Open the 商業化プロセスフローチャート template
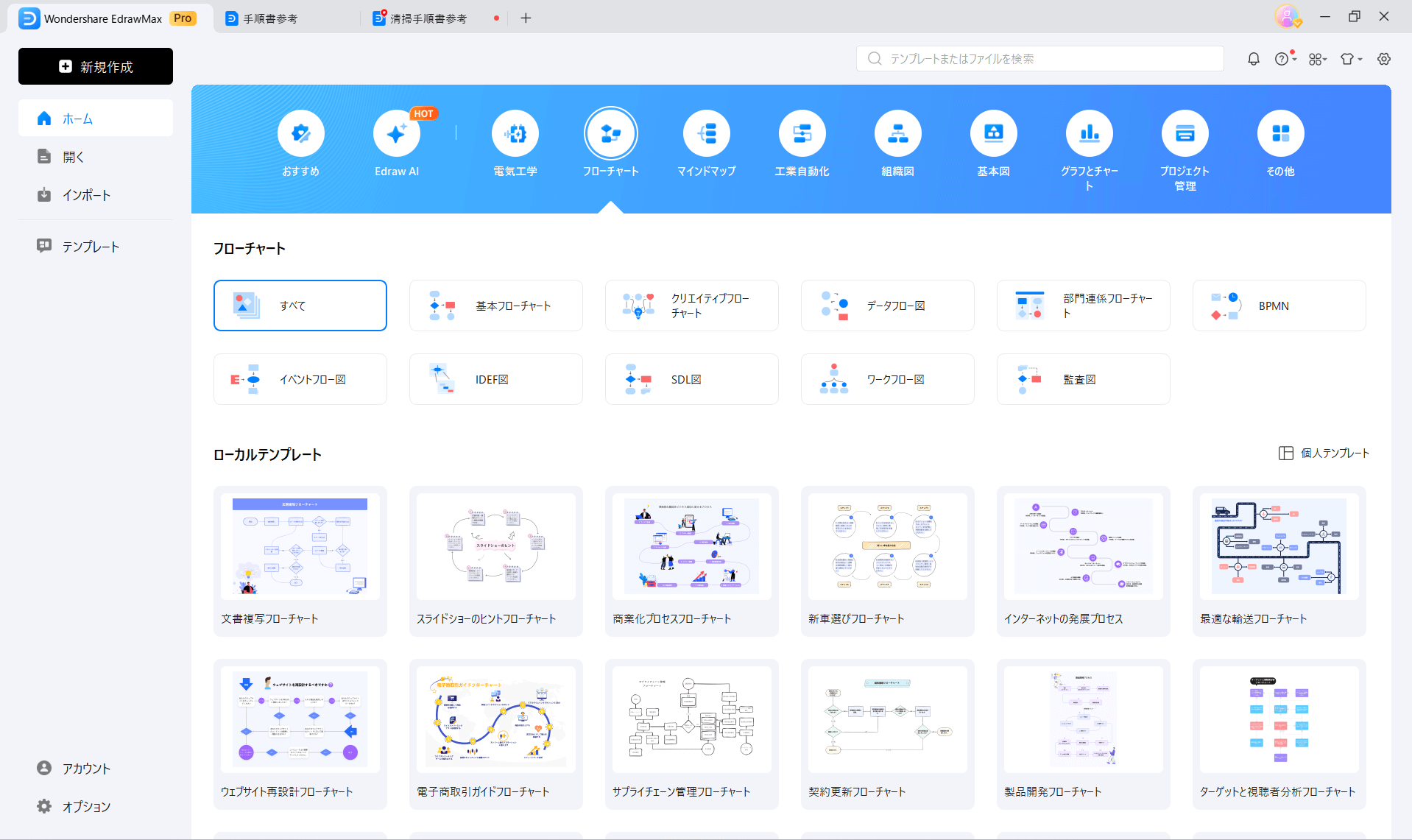Image resolution: width=1412 pixels, height=840 pixels. [x=692, y=561]
